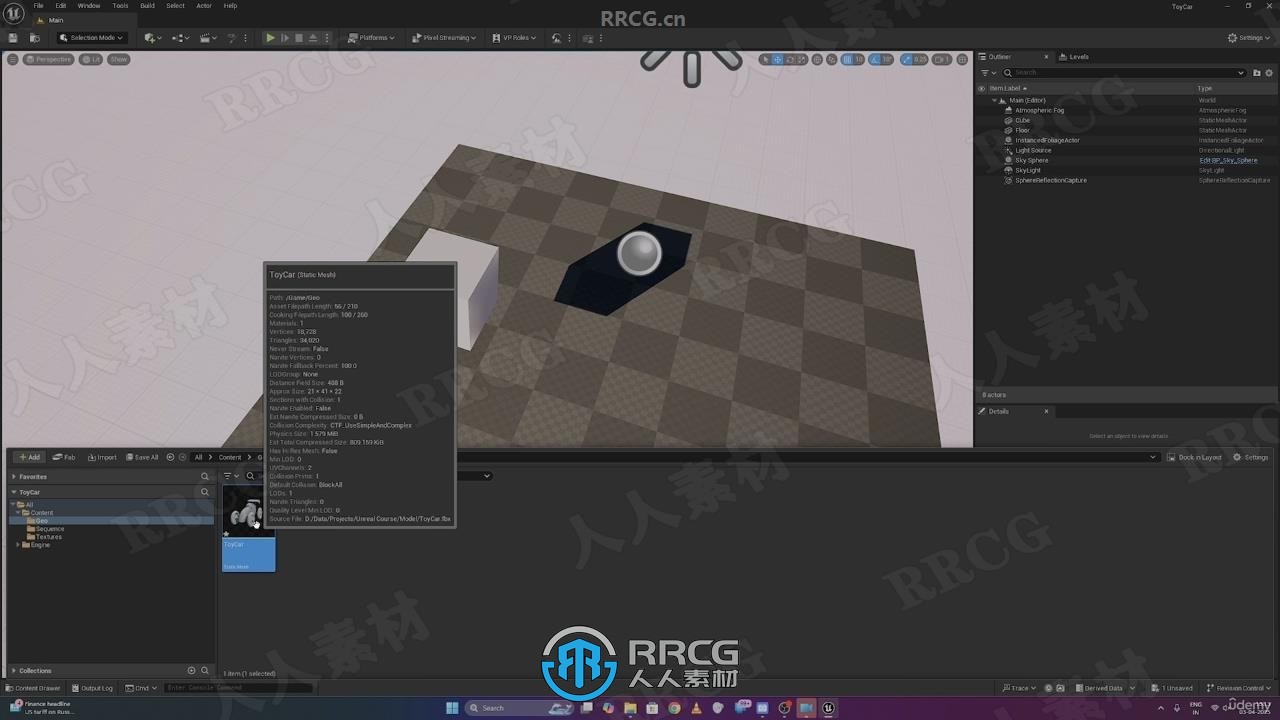Choose the Rotate tool in viewport

click(x=789, y=59)
